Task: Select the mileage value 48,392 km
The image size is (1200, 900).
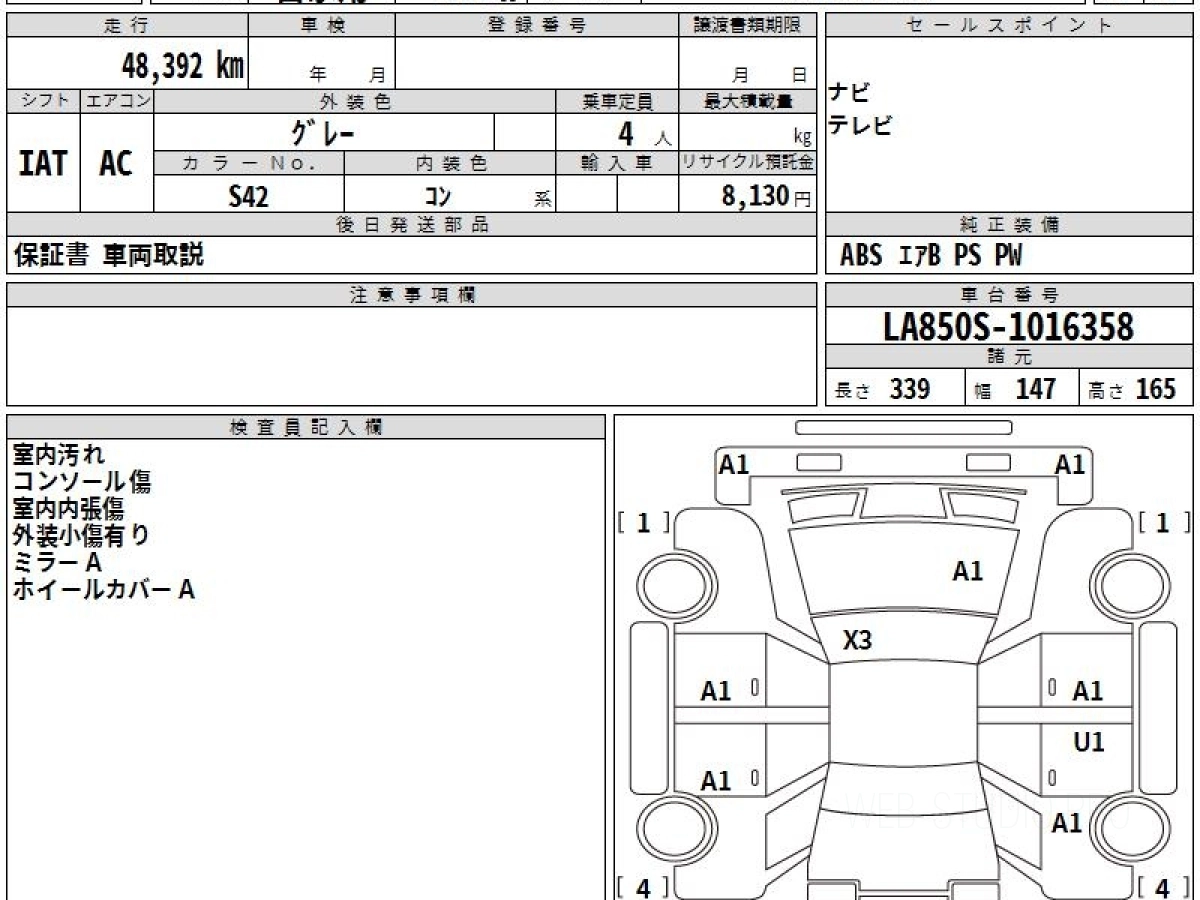Action: coord(182,66)
